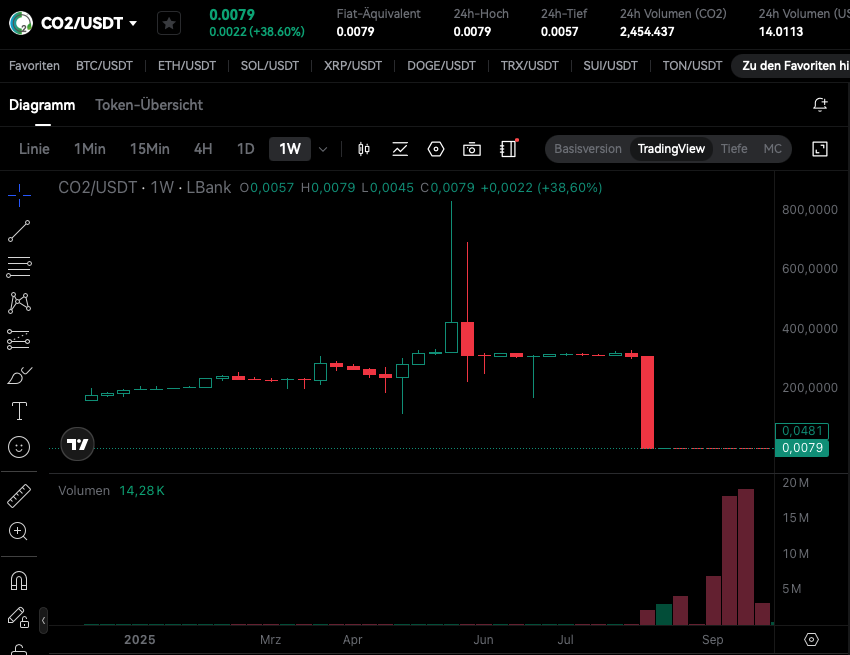The width and height of the screenshot is (850, 655).
Task: Select the 4H interval
Action: pyautogui.click(x=203, y=149)
